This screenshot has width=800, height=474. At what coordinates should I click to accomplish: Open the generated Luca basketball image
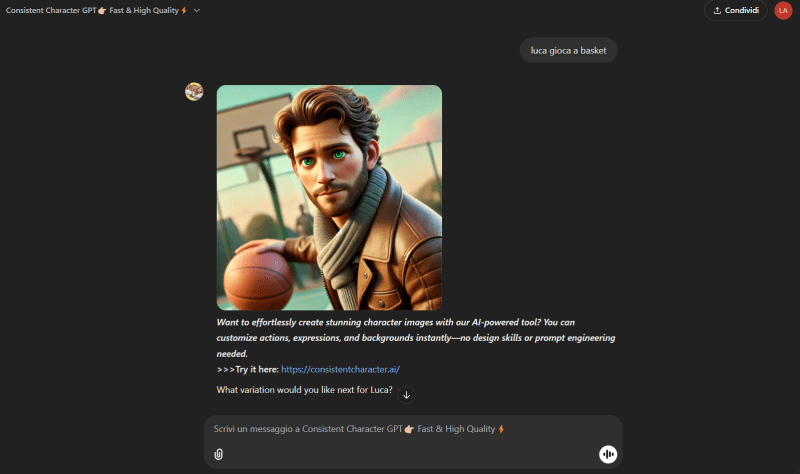tap(329, 197)
